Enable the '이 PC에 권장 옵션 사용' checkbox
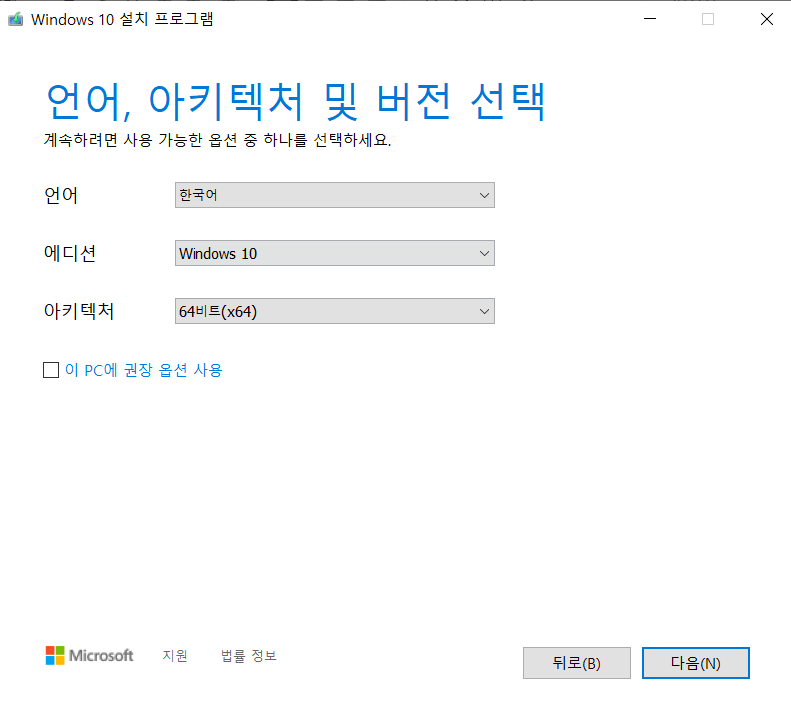This screenshot has height=706, width=791. point(51,370)
